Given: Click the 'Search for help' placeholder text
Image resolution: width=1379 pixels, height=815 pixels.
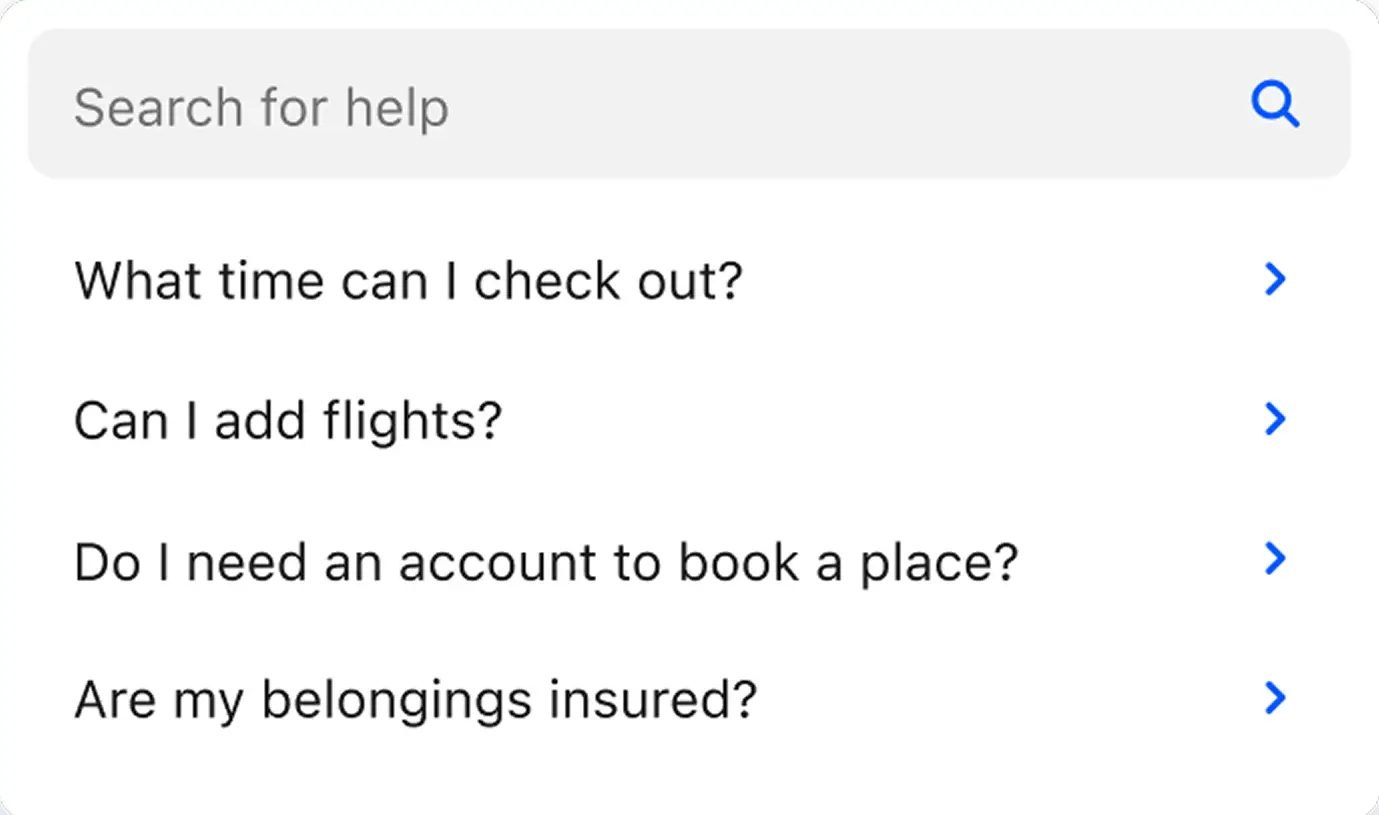Looking at the screenshot, I should tap(261, 108).
